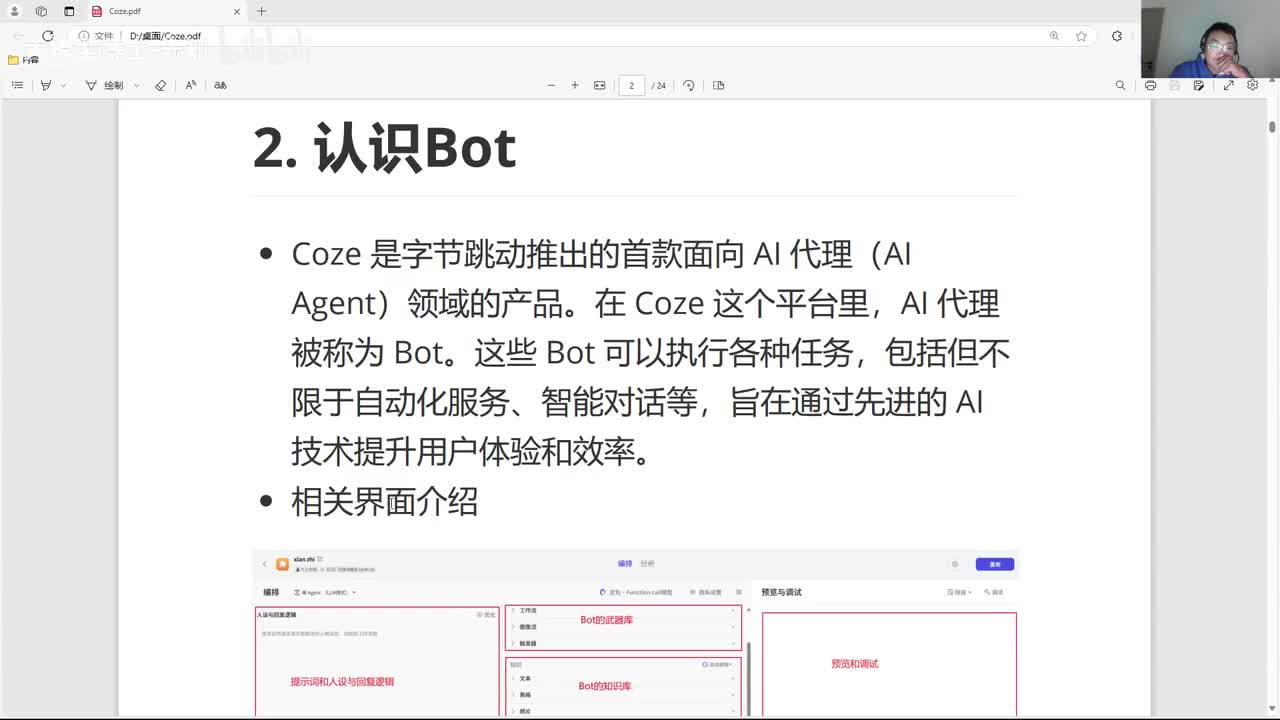Click the total page count / 24

point(659,85)
